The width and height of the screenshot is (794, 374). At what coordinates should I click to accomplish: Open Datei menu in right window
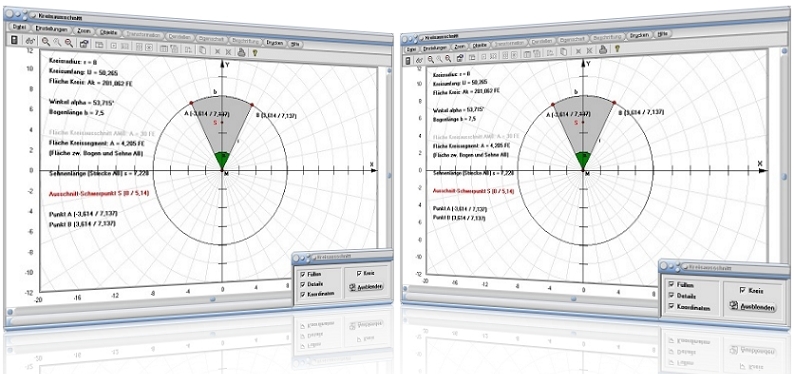(411, 49)
